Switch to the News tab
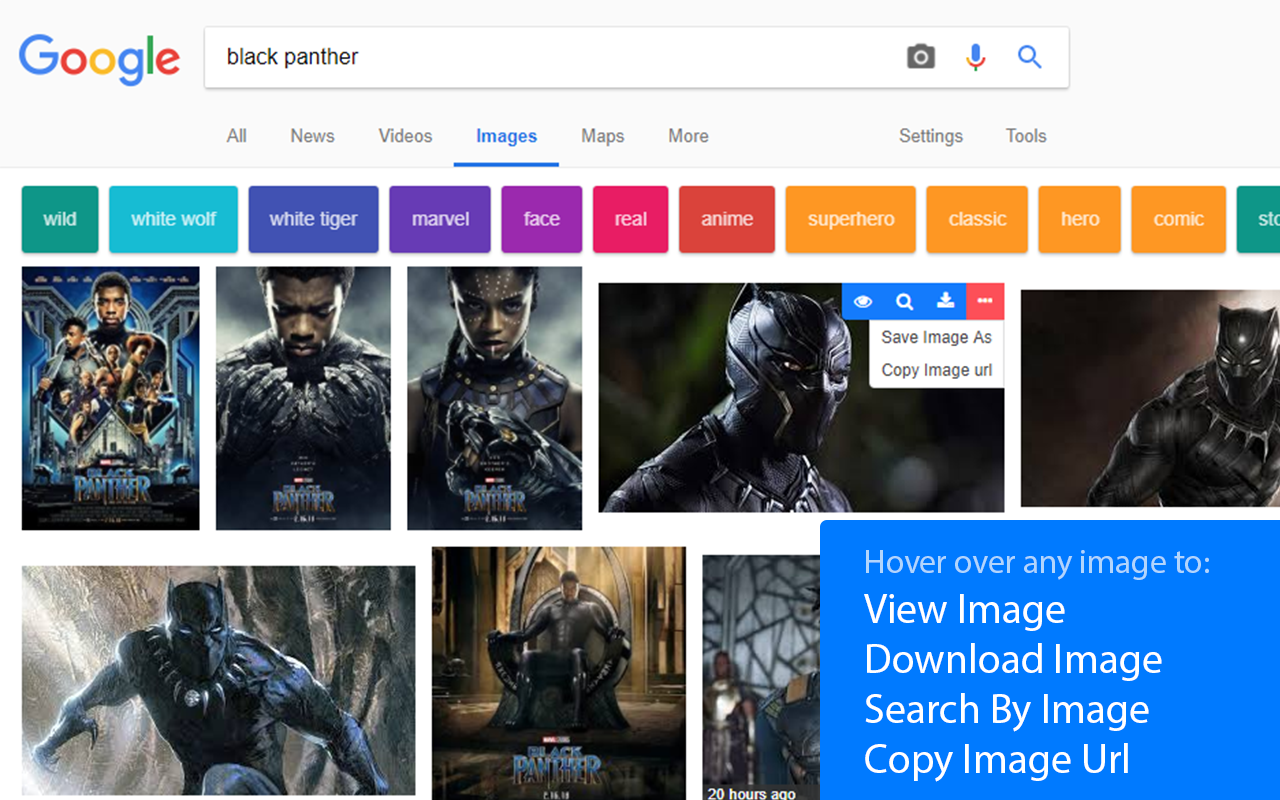 coord(312,136)
